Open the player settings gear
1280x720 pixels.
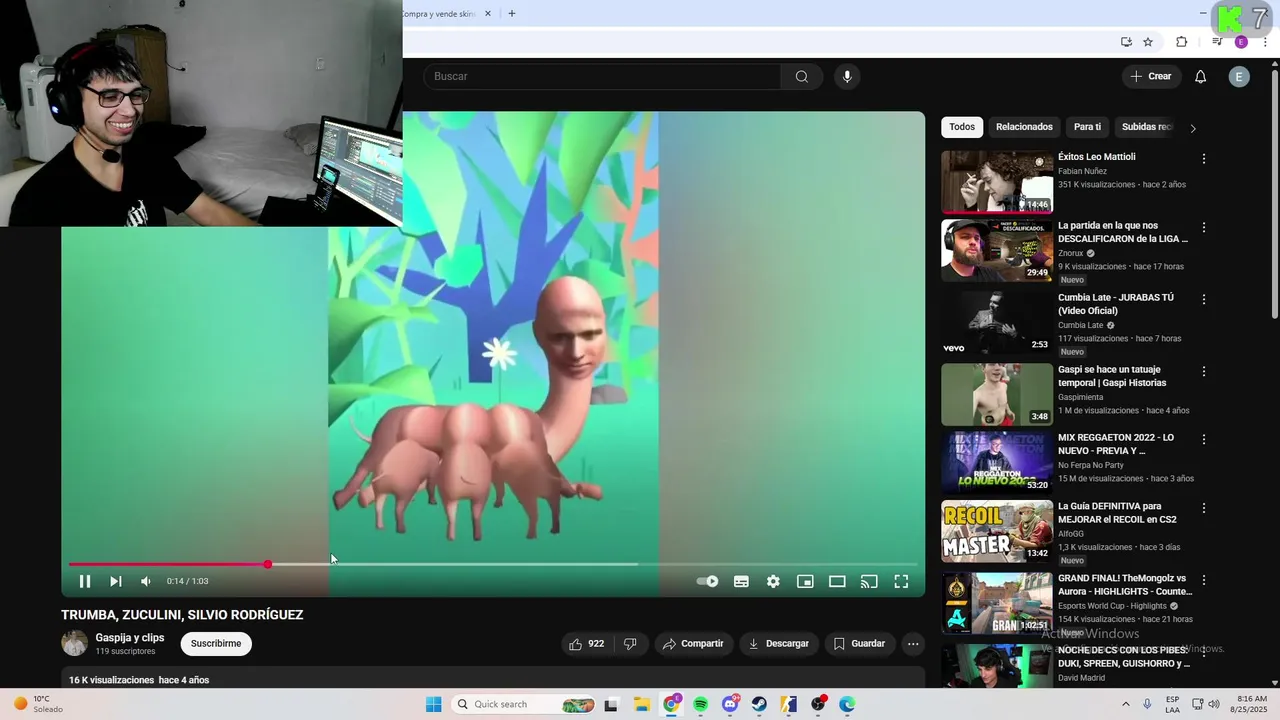(773, 581)
